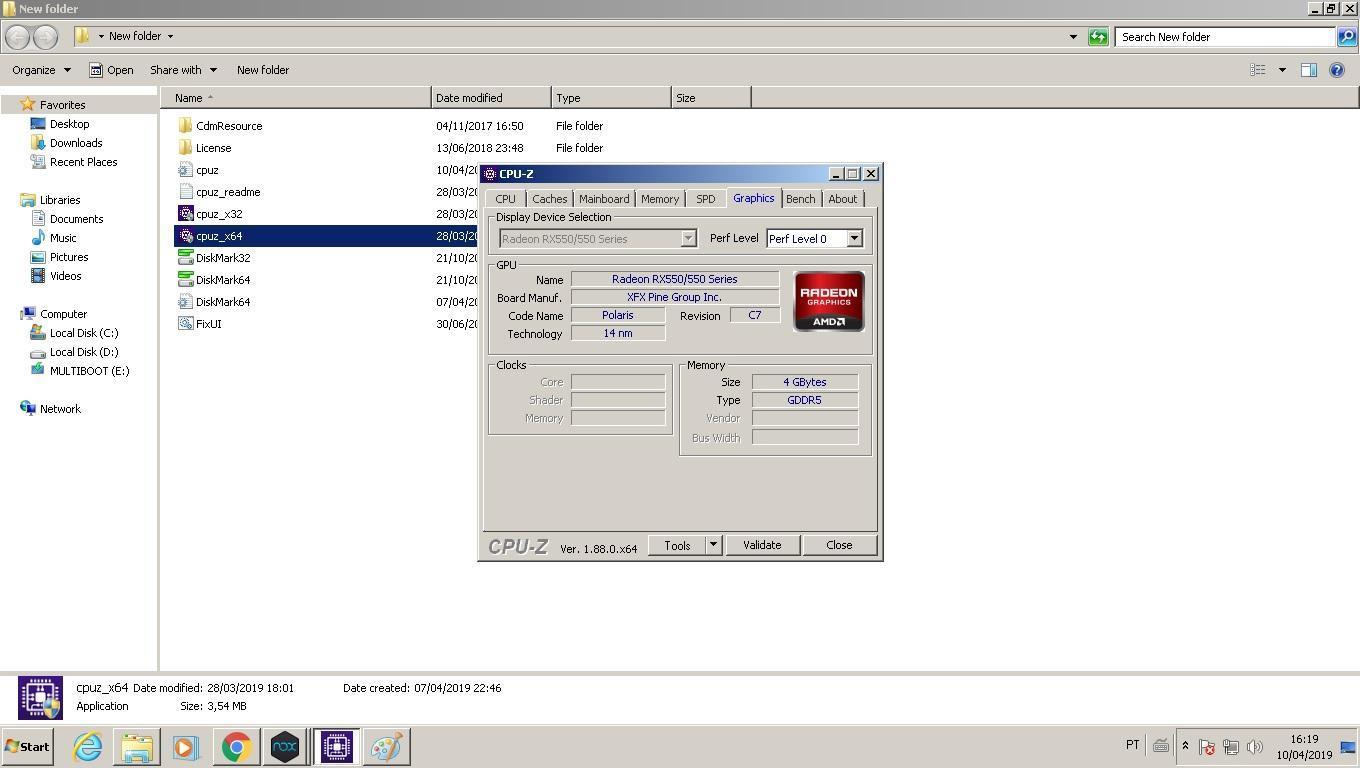
Task: Open the Perf Level dropdown
Action: (814, 239)
